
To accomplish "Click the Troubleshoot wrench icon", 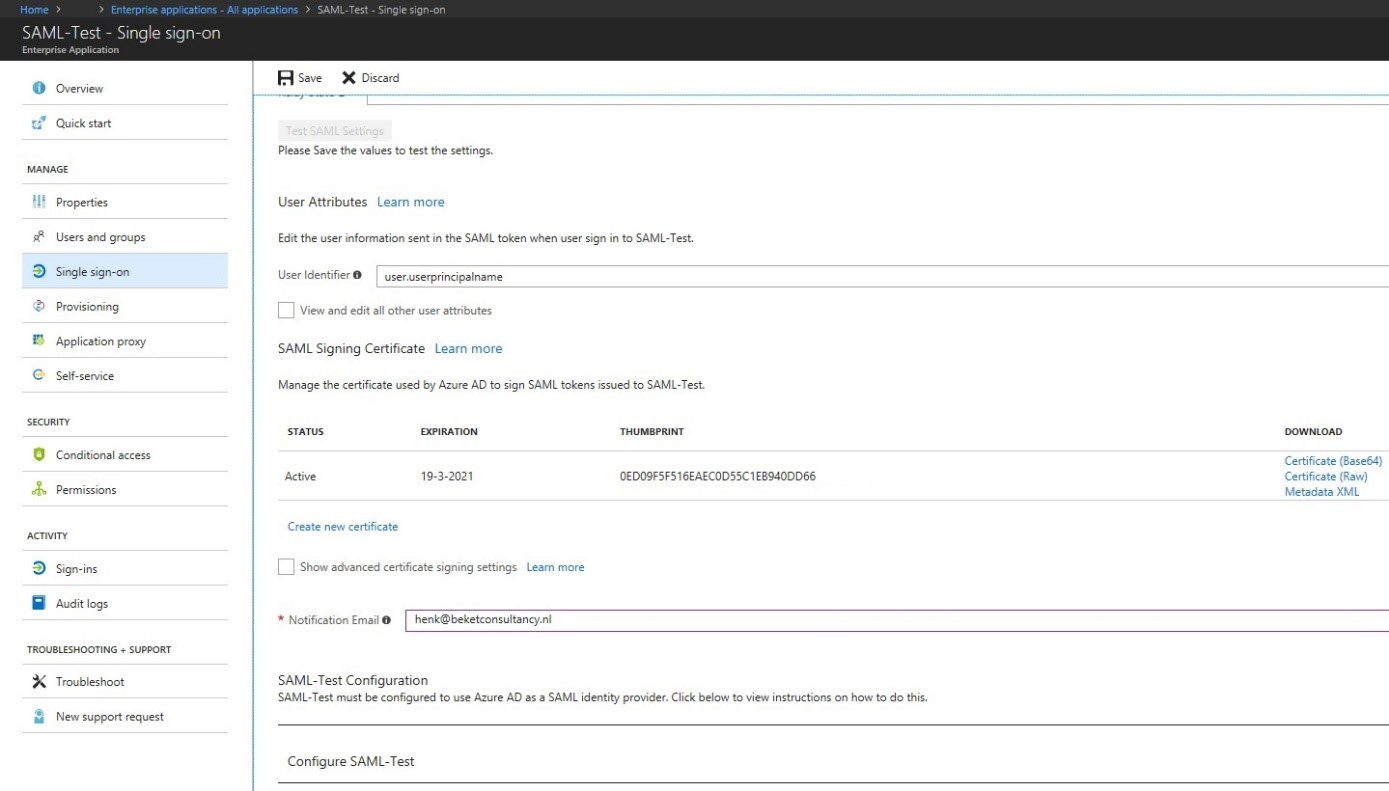I will [x=39, y=681].
